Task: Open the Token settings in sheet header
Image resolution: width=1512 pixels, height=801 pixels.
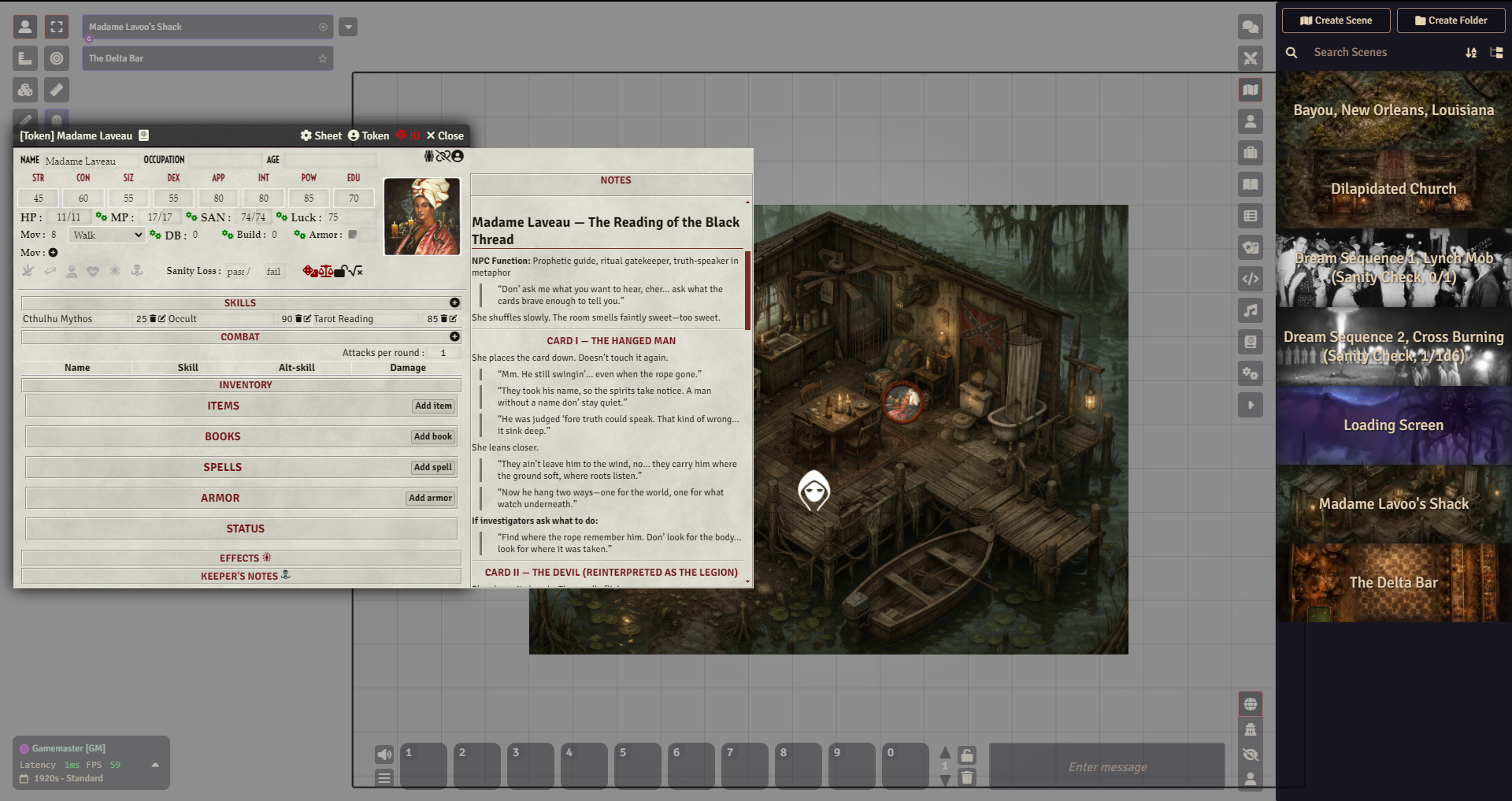Action: [369, 135]
